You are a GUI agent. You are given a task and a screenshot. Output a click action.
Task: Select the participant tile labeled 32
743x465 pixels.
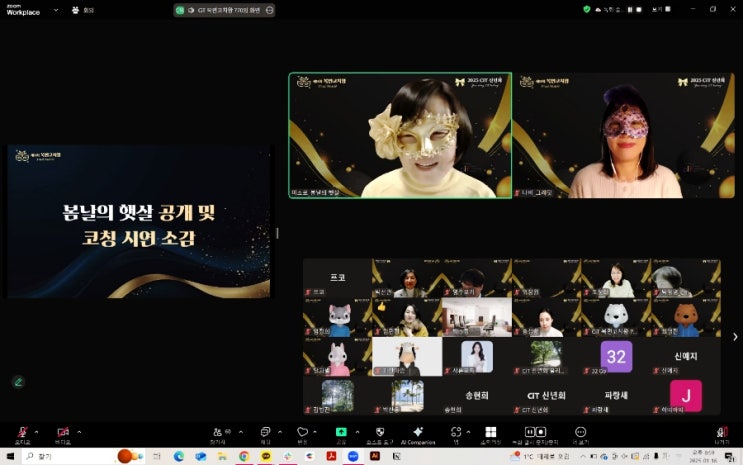tap(616, 356)
